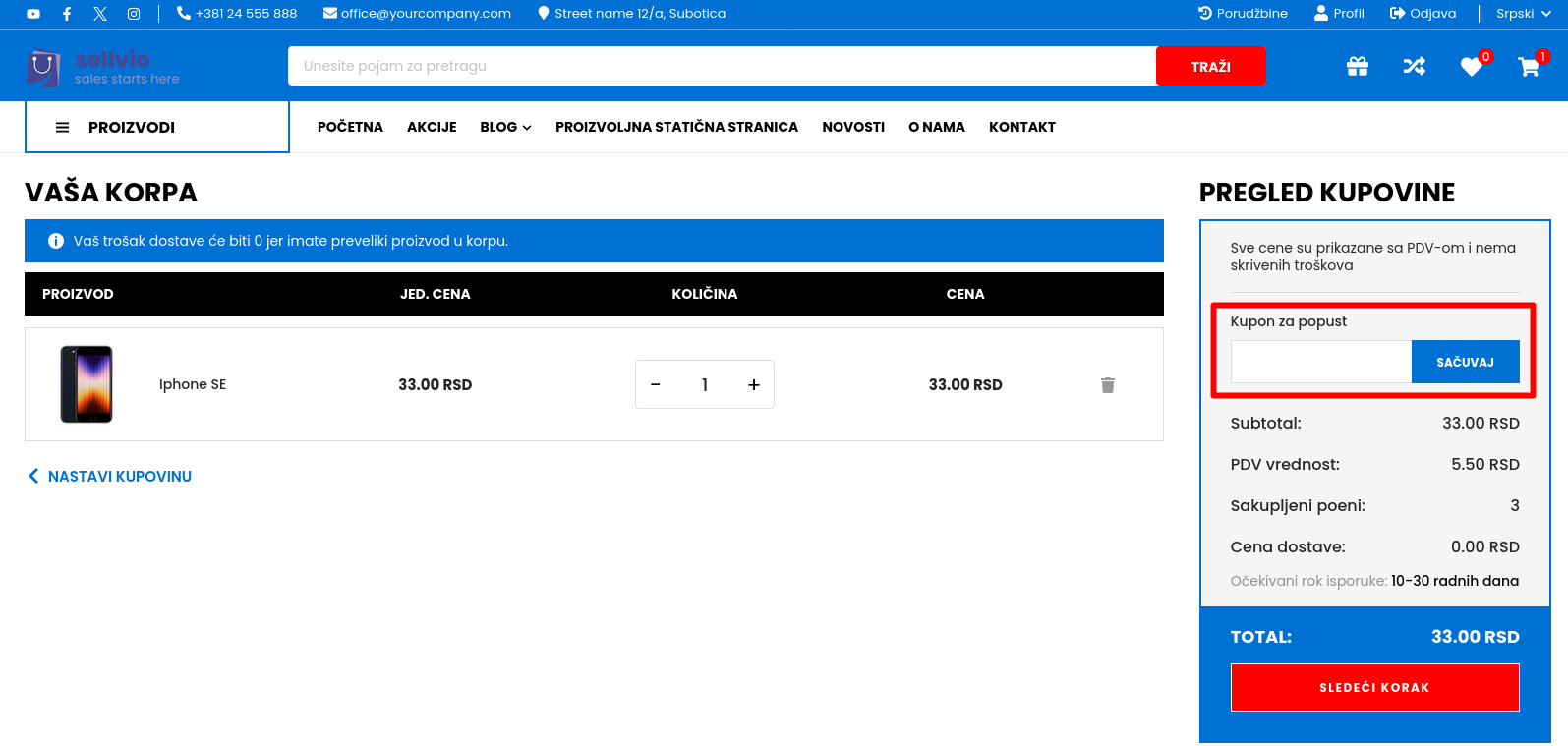Increase quantity with plus button
Screen dimensions: 1568x746
coord(754,385)
